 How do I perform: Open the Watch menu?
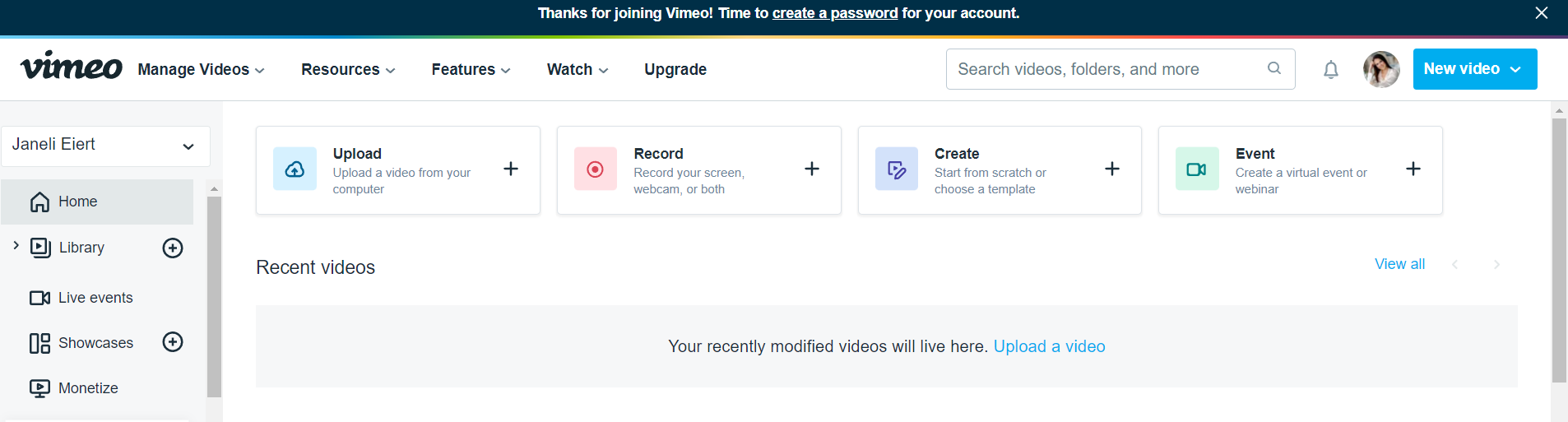[x=577, y=70]
